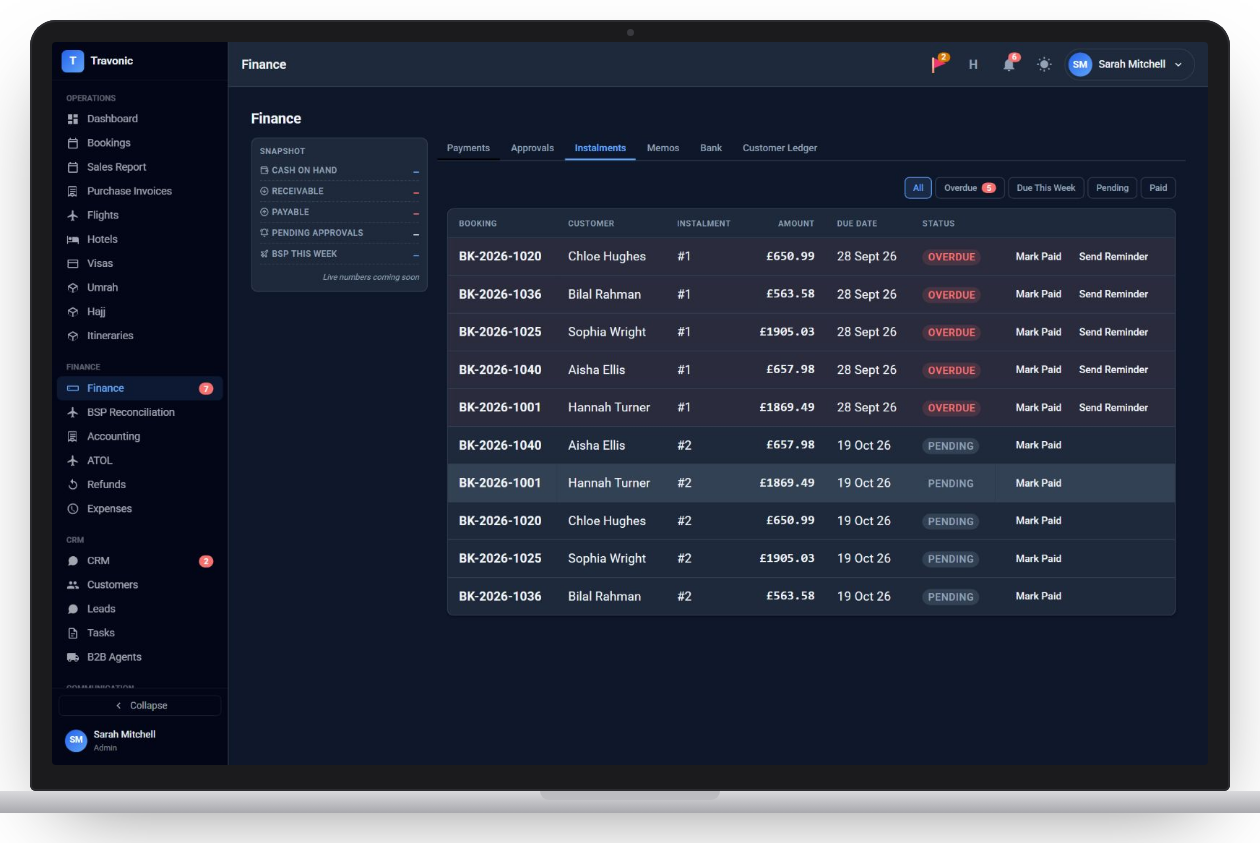Click the Visas card icon
The height and width of the screenshot is (843, 1260).
pos(73,263)
